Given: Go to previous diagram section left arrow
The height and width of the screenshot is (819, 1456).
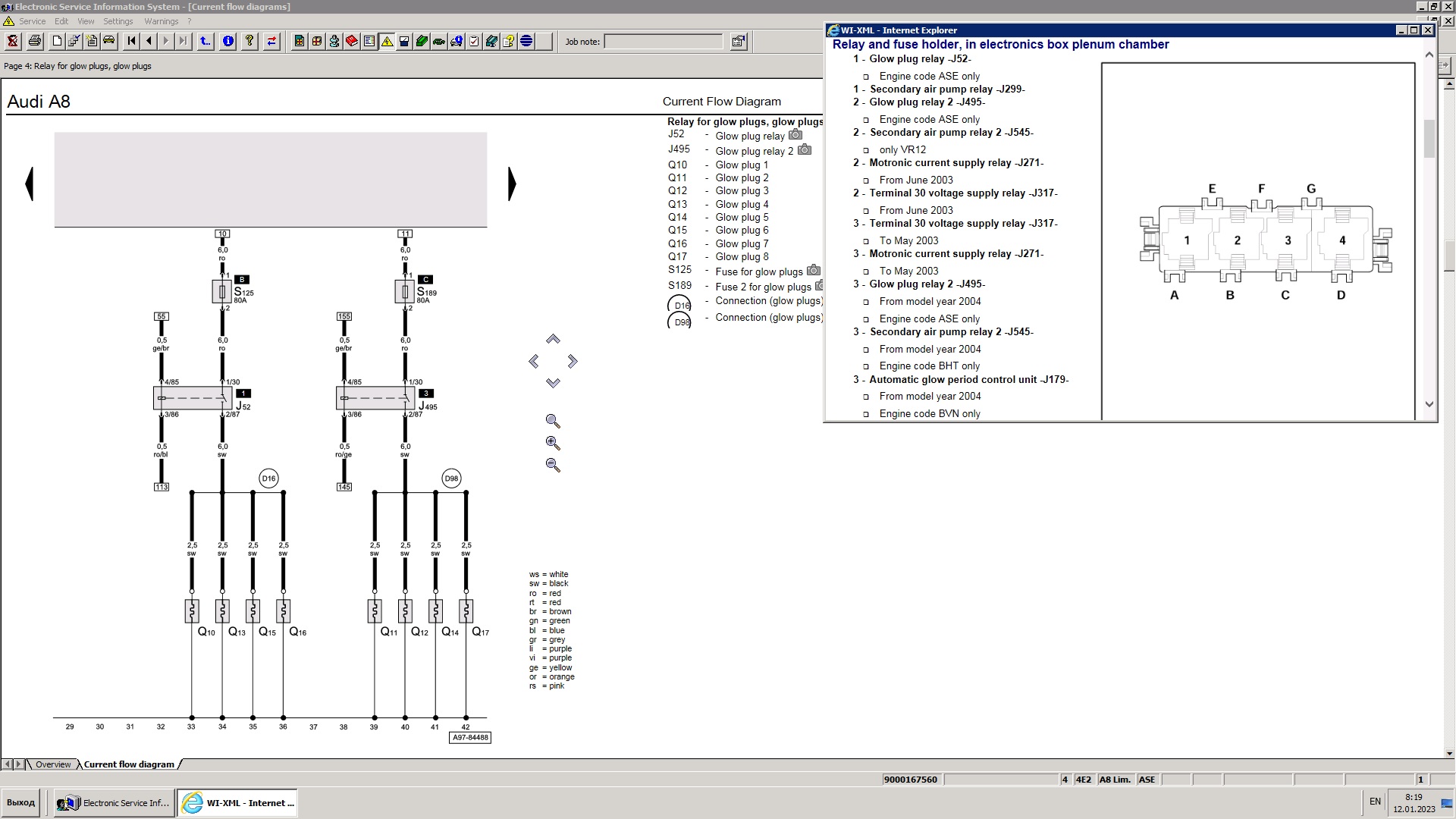Looking at the screenshot, I should 30,184.
